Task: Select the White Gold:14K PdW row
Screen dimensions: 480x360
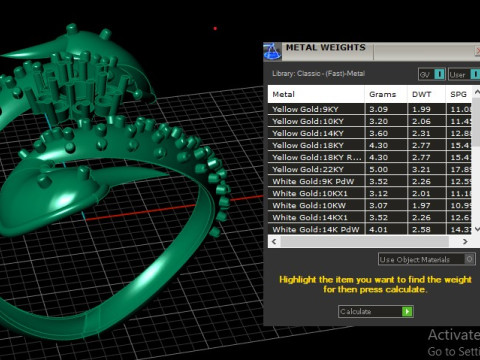Action: click(370, 229)
